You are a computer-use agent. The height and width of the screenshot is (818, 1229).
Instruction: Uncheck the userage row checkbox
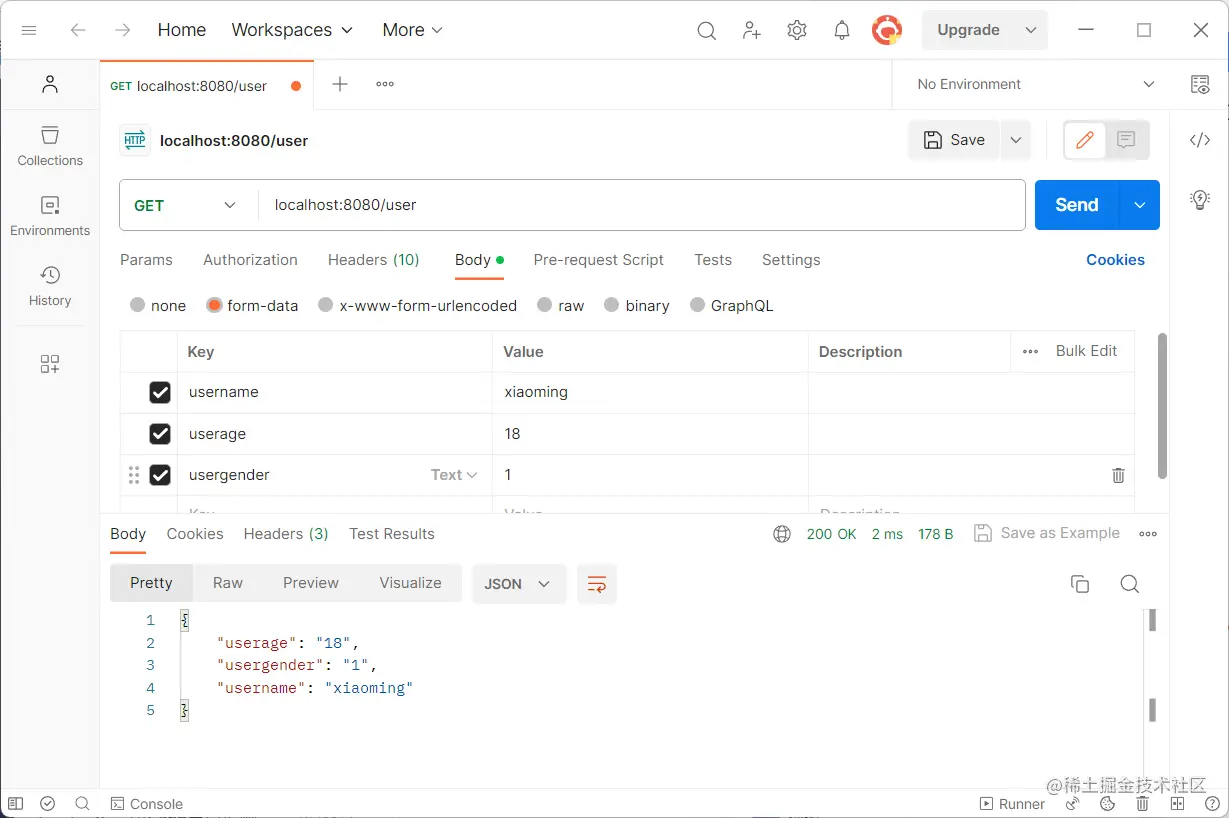pyautogui.click(x=160, y=434)
